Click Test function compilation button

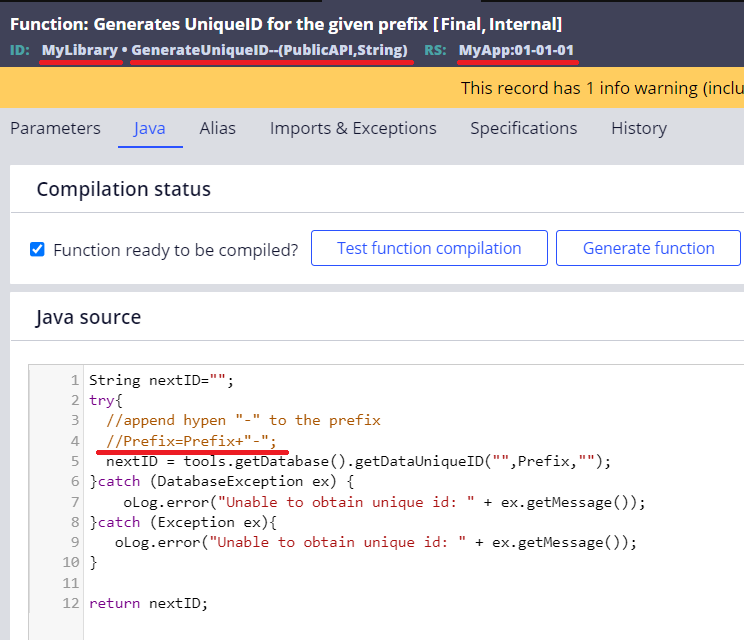[x=429, y=248]
